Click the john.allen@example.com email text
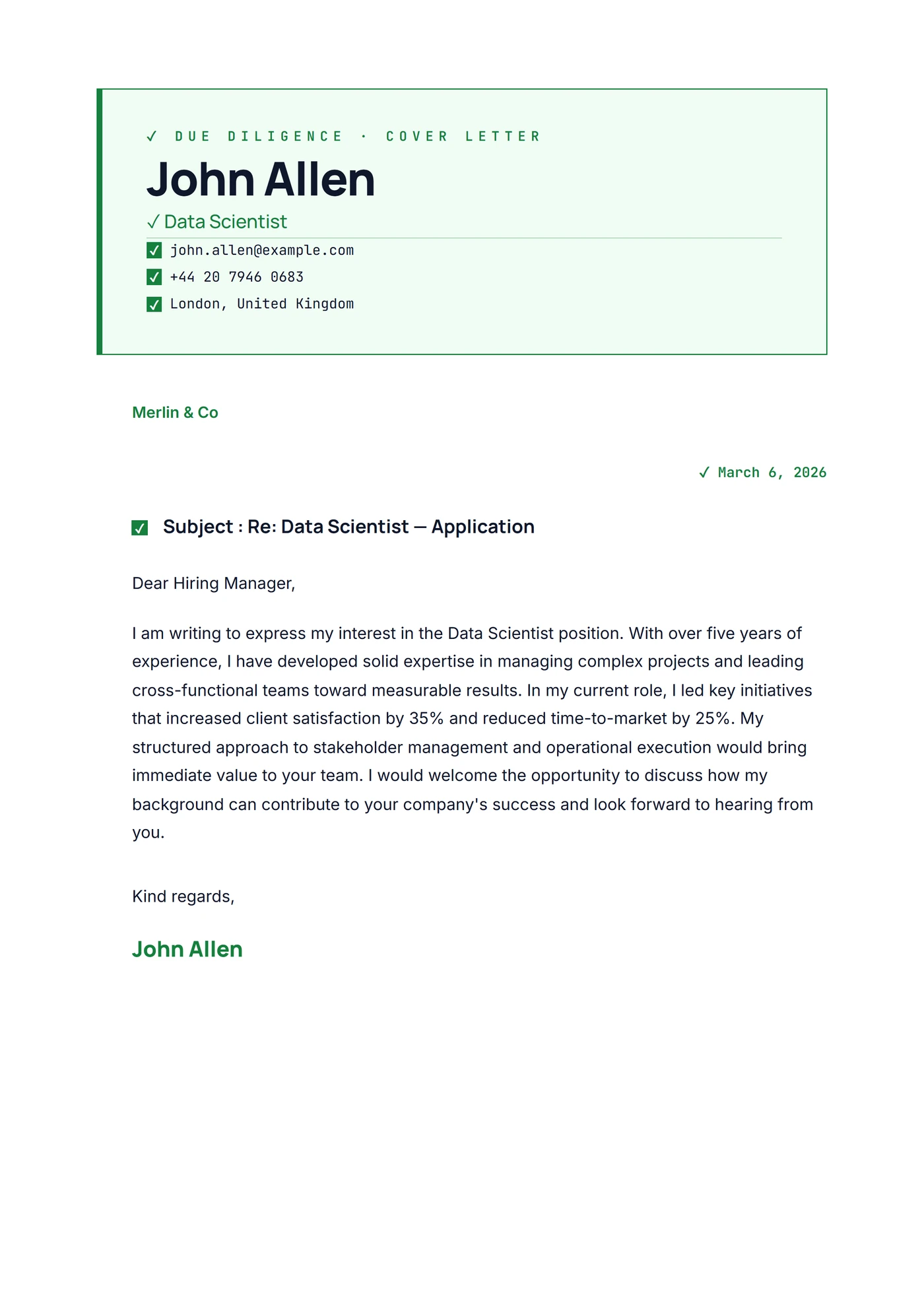 pos(262,251)
